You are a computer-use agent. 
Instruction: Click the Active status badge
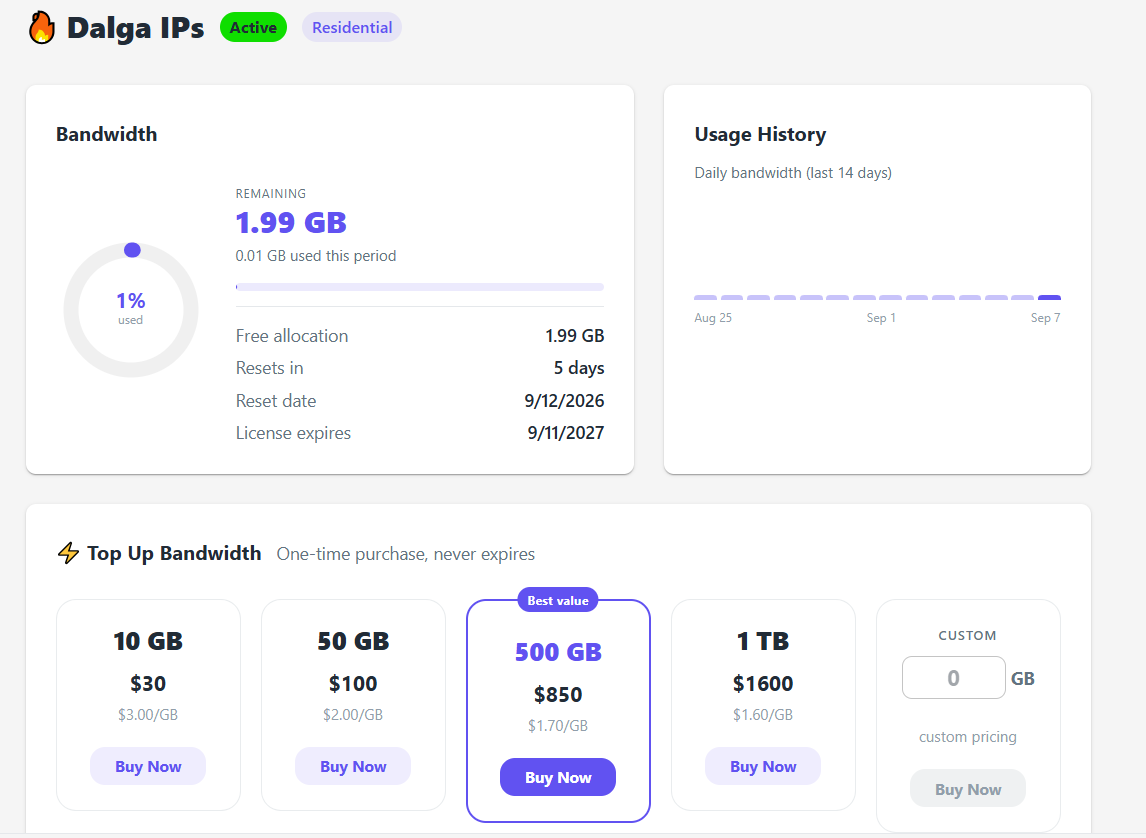click(253, 27)
